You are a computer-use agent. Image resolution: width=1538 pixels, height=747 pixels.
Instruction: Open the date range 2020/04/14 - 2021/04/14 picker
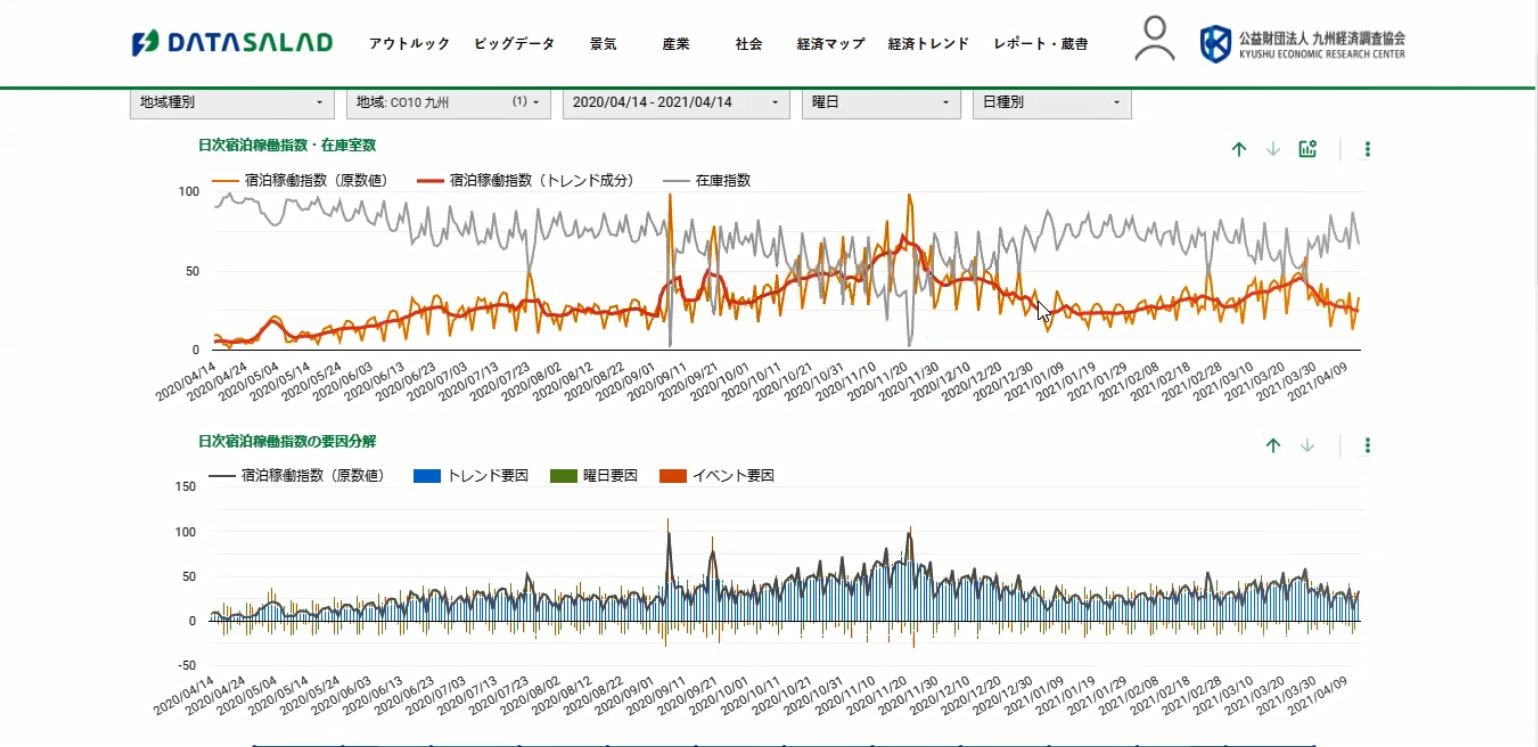676,102
